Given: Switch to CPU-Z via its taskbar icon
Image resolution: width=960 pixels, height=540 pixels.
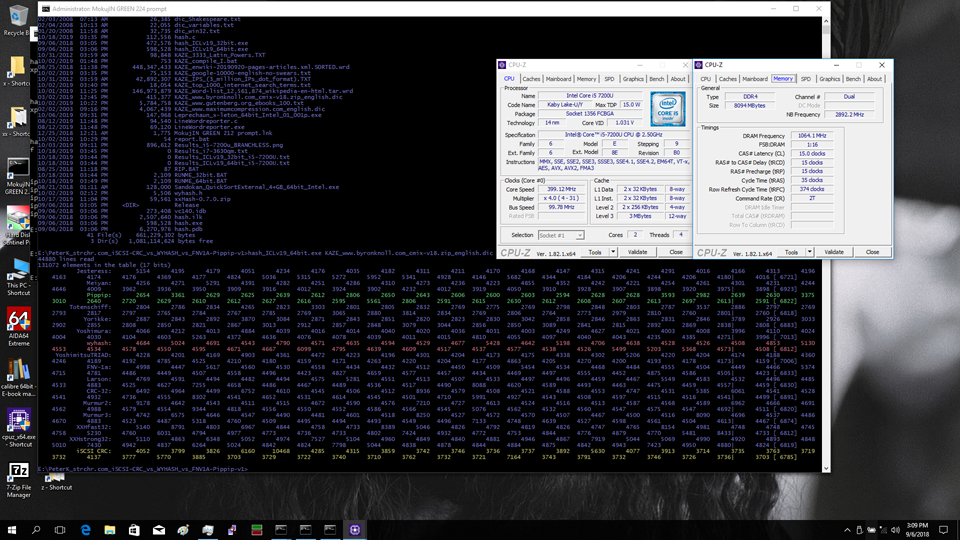Looking at the screenshot, I should (354, 530).
